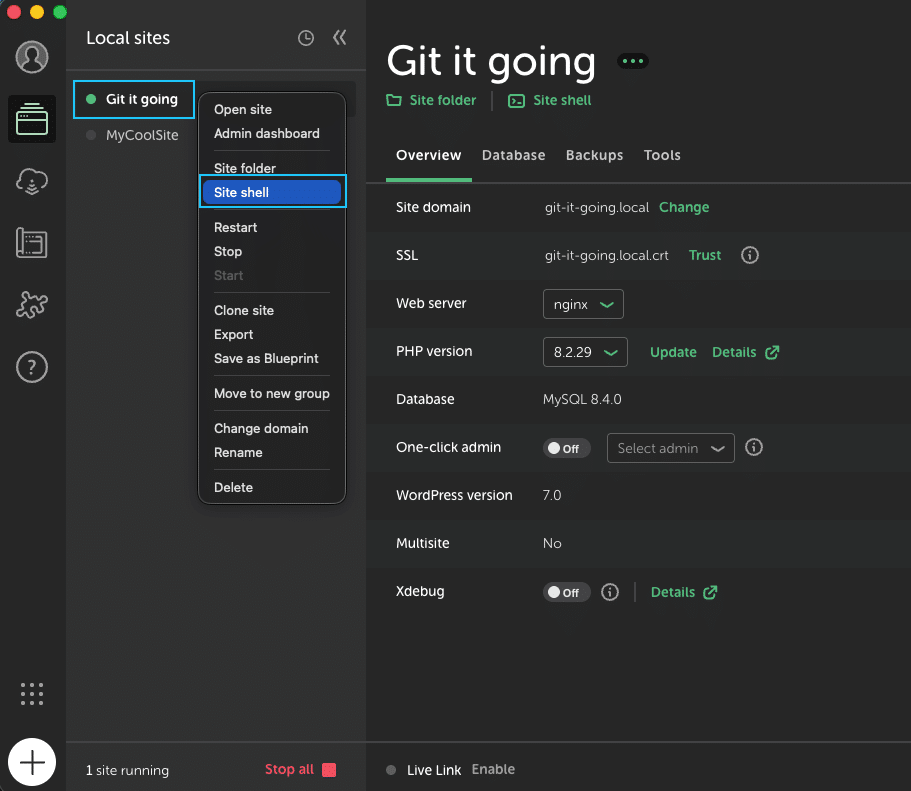The height and width of the screenshot is (791, 911).
Task: Choose Save as Blueprint in context menu
Action: (266, 359)
